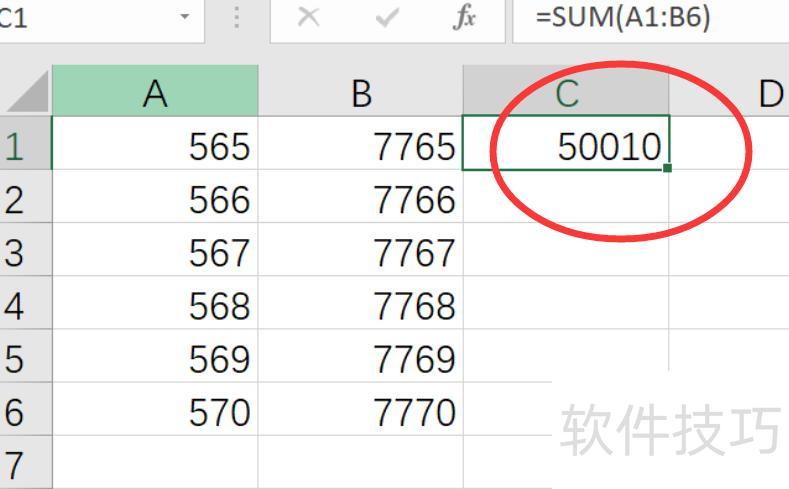
Task: Expand the Name Box dropdown arrow
Action: (x=185, y=17)
